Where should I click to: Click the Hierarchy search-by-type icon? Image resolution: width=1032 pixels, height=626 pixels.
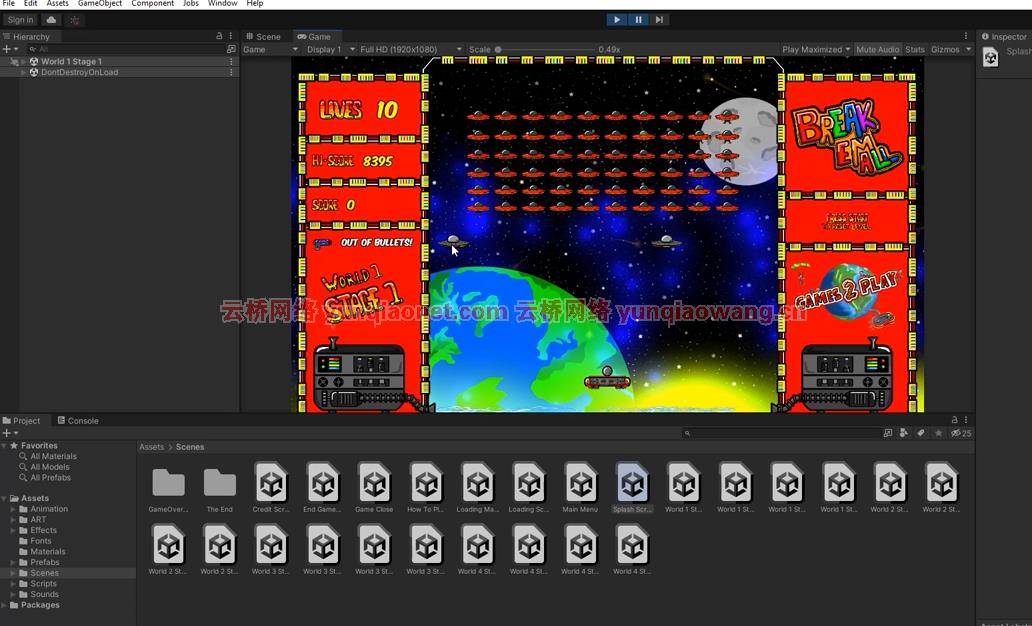tap(231, 49)
